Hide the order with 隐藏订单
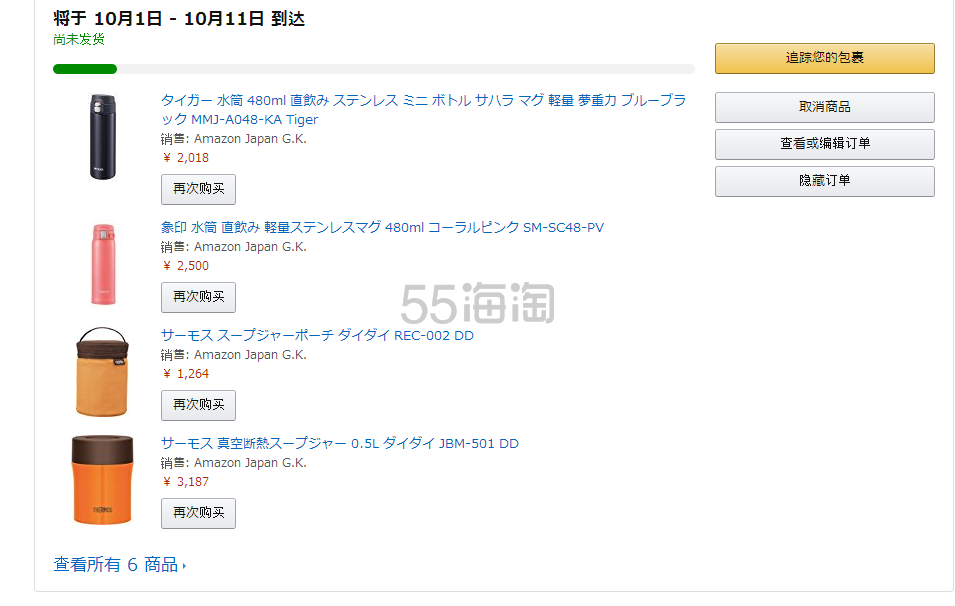955x606 pixels. [x=824, y=181]
